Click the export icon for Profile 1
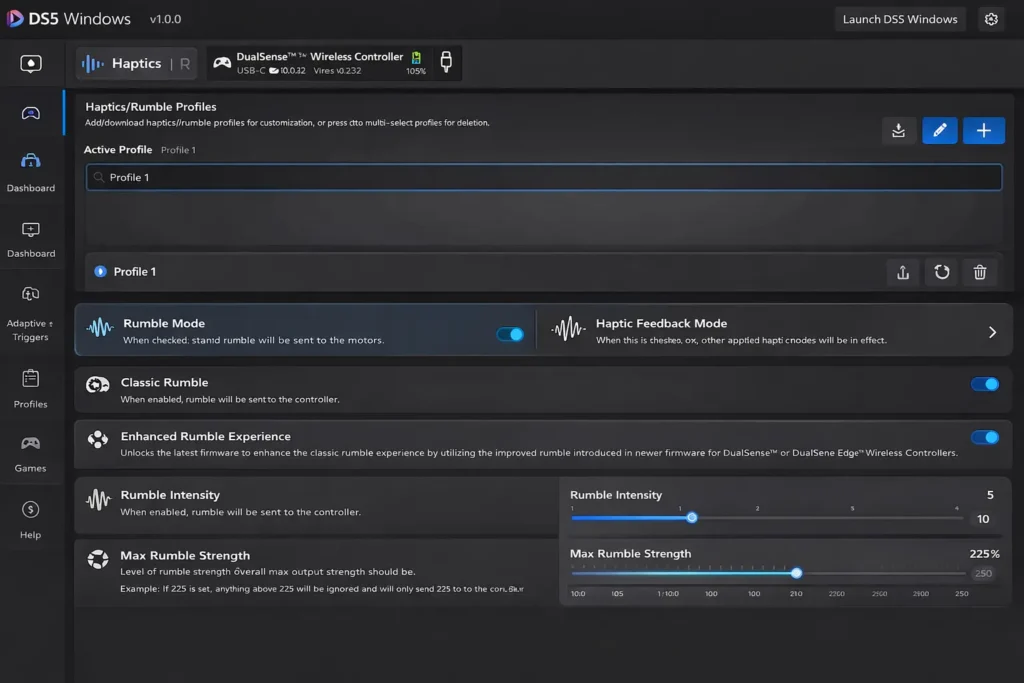1024x683 pixels. pyautogui.click(x=902, y=272)
